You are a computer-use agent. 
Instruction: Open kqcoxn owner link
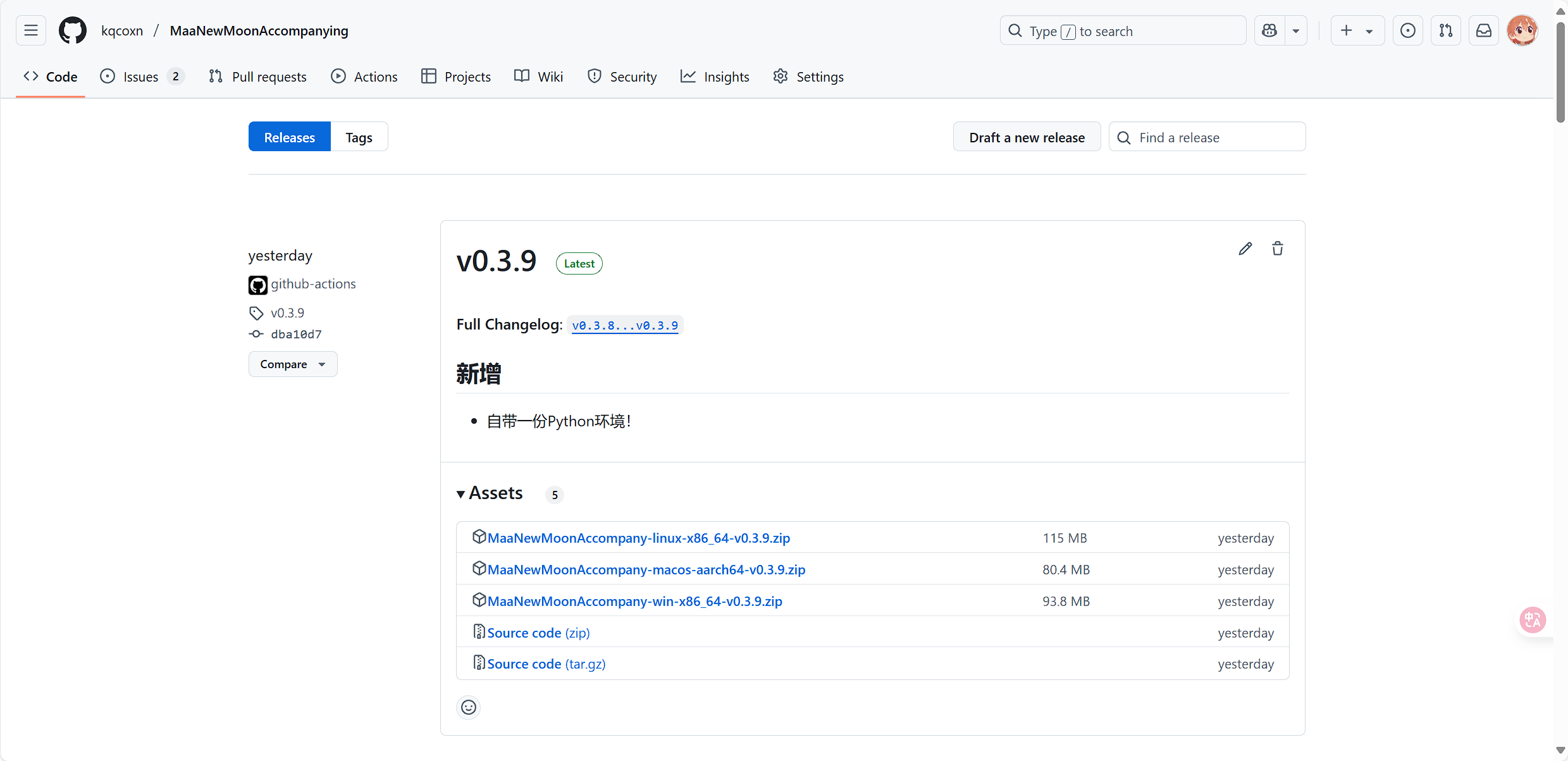[x=122, y=30]
